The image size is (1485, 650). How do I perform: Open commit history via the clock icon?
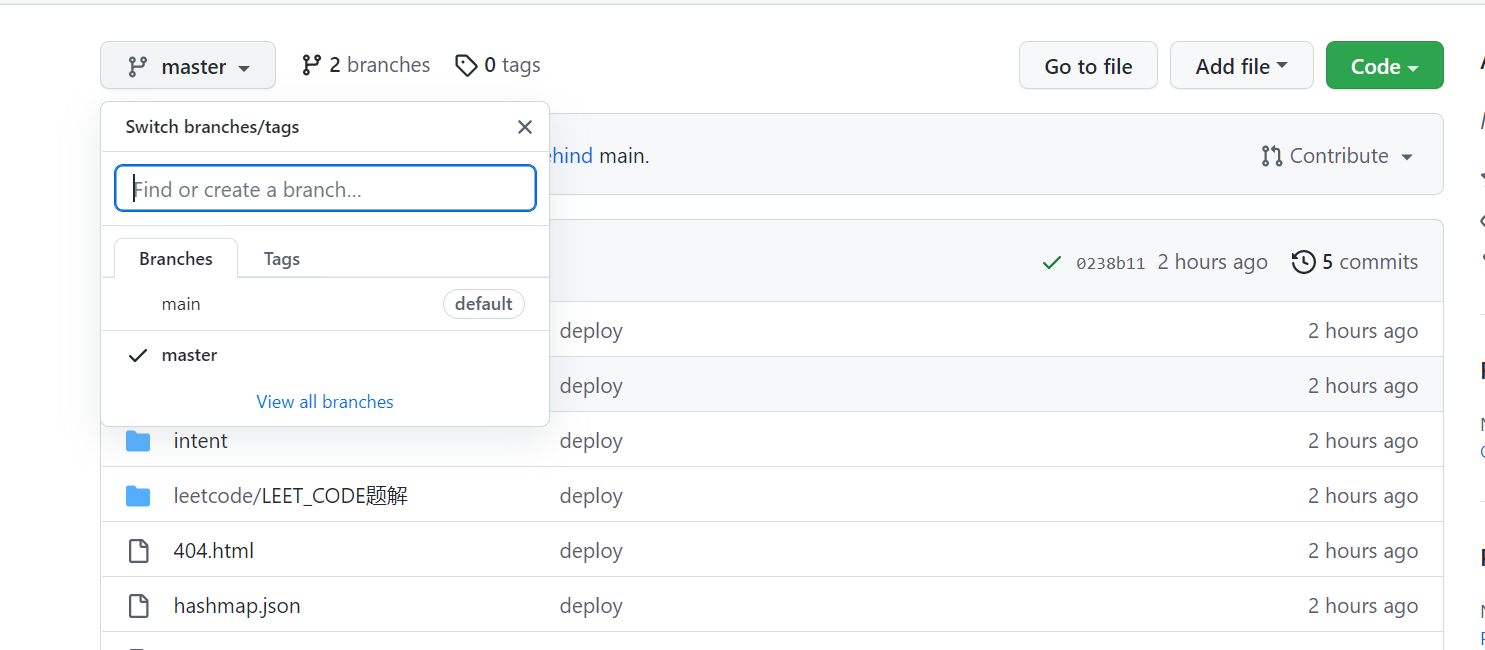[x=1303, y=262]
